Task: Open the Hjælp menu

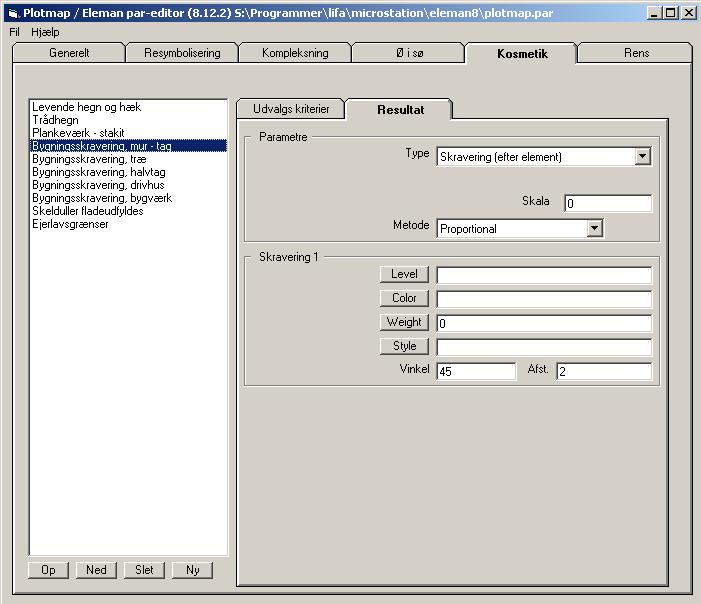Action: pos(45,32)
